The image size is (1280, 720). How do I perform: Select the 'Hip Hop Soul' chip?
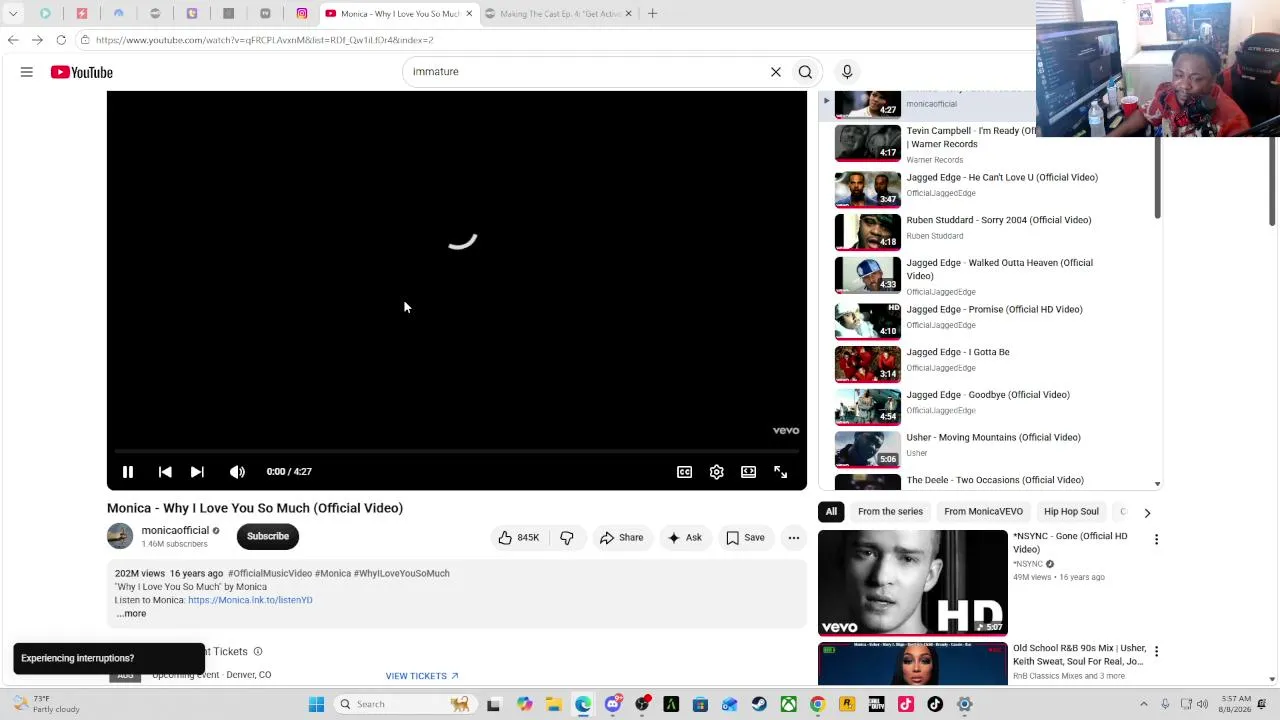point(1071,512)
